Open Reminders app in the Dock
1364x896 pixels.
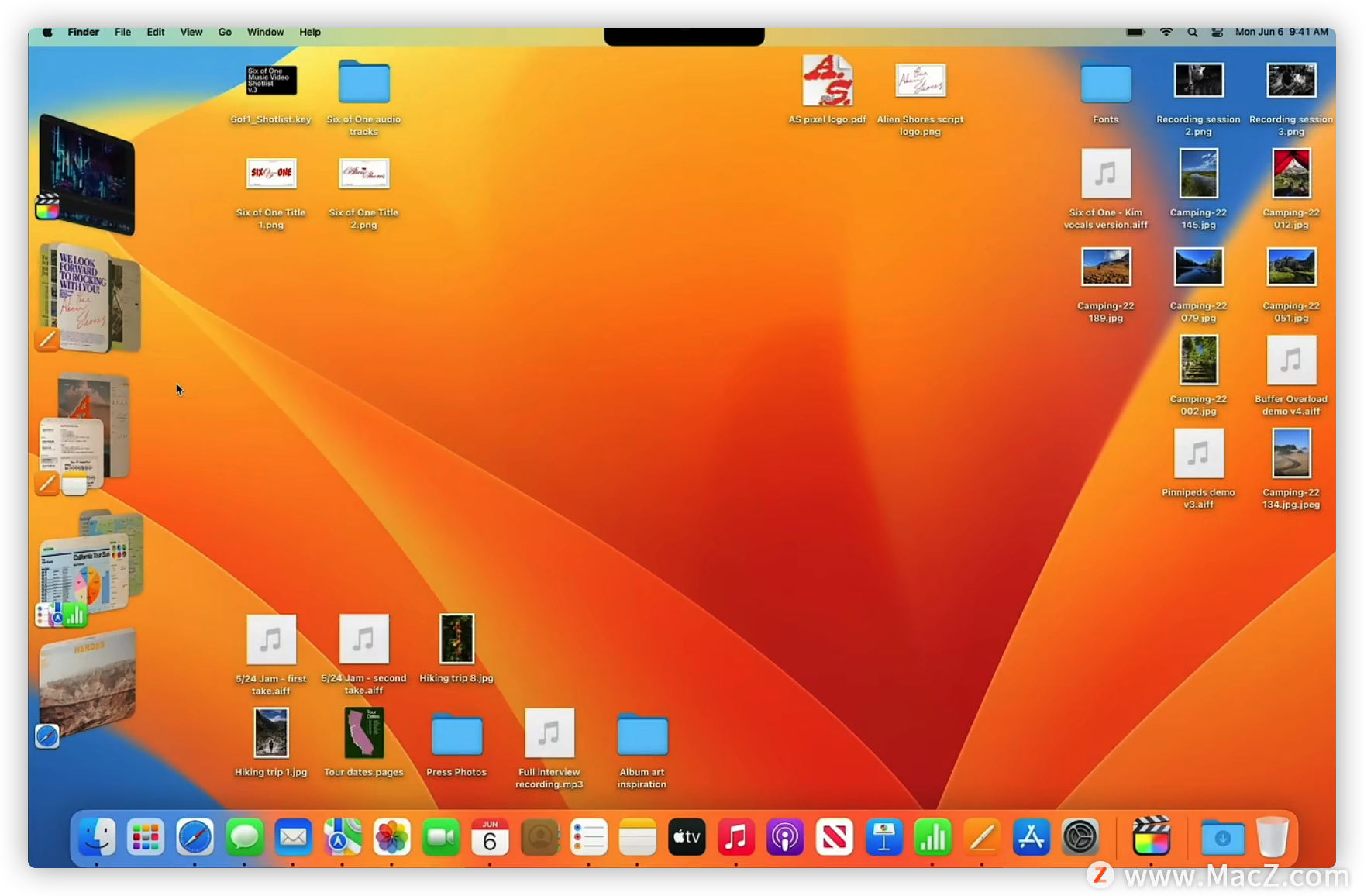(x=588, y=837)
